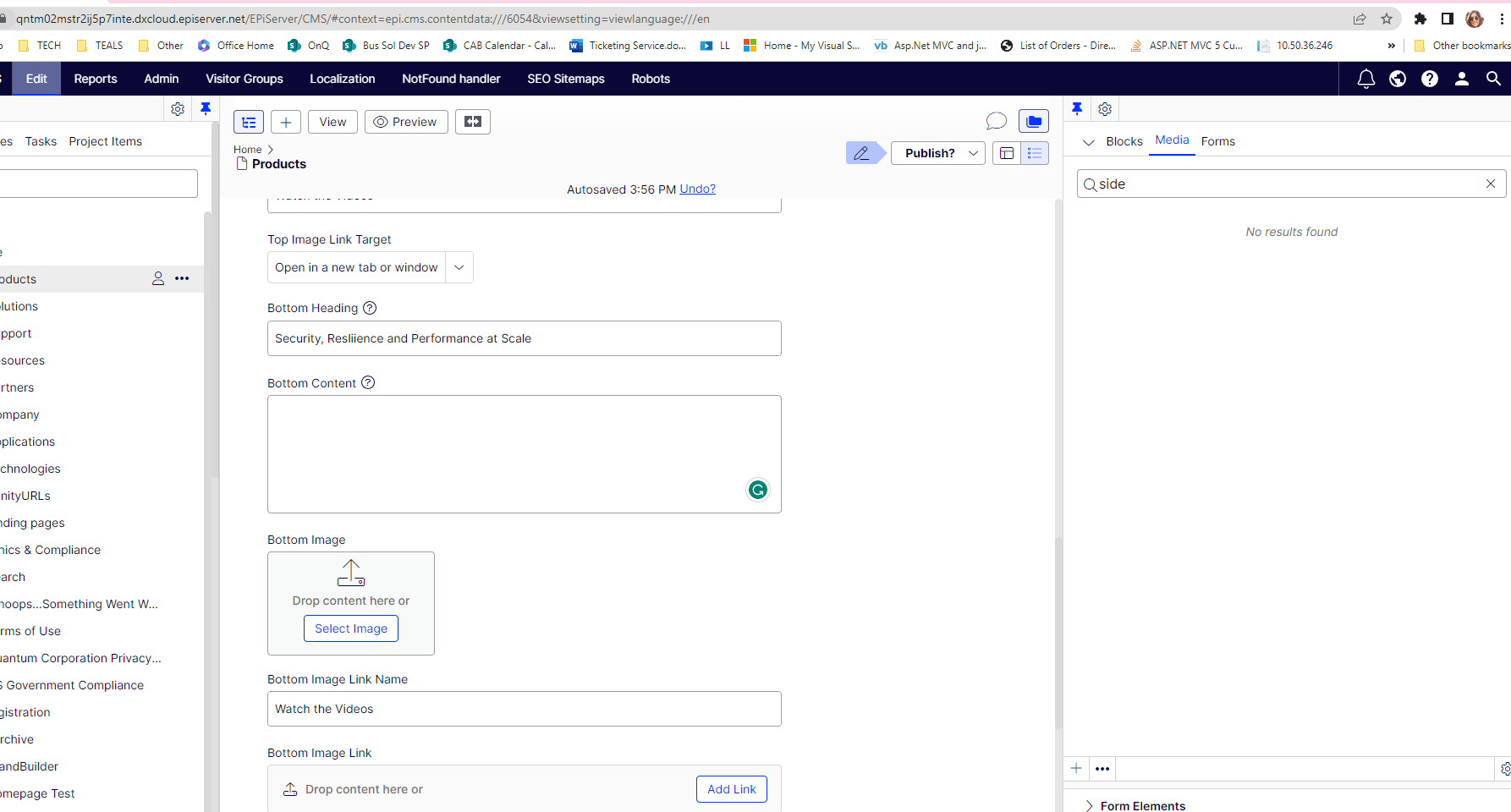The width and height of the screenshot is (1511, 812).
Task: Toggle the navigation tree pane button
Action: 249,122
